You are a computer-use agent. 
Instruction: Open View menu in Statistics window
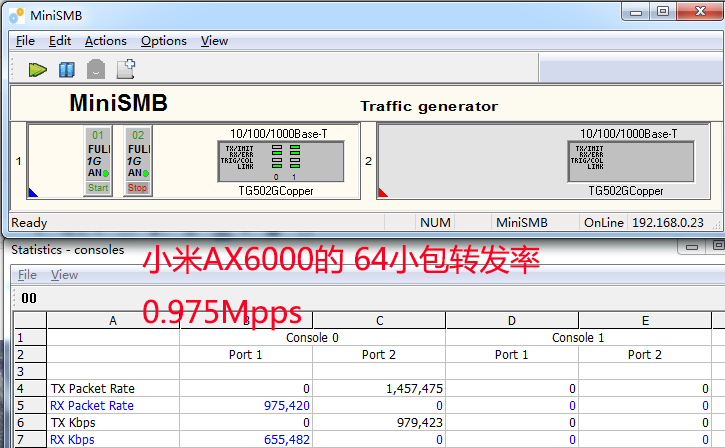(64, 275)
